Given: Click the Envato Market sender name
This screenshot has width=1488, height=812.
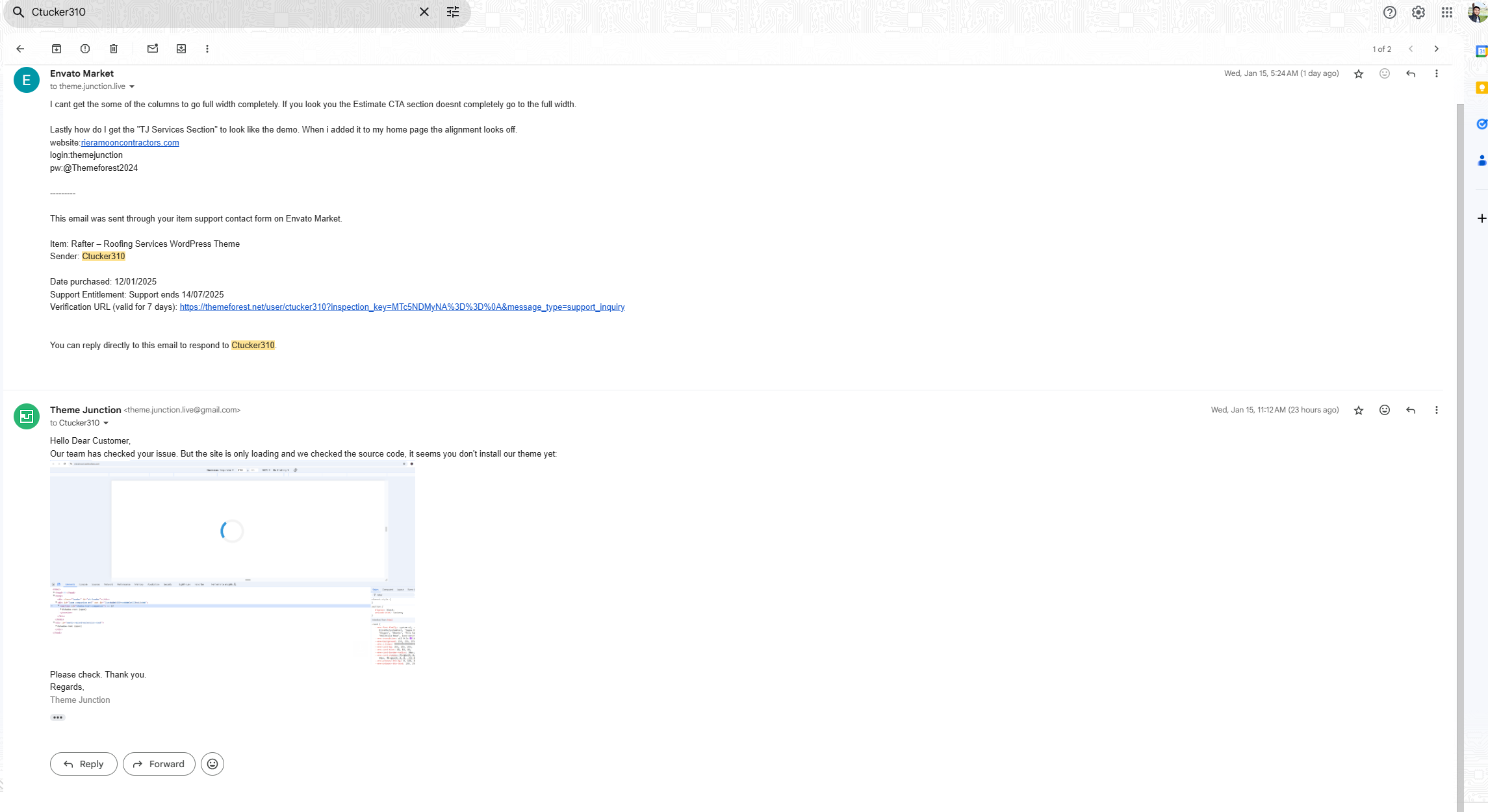Looking at the screenshot, I should click(x=82, y=74).
